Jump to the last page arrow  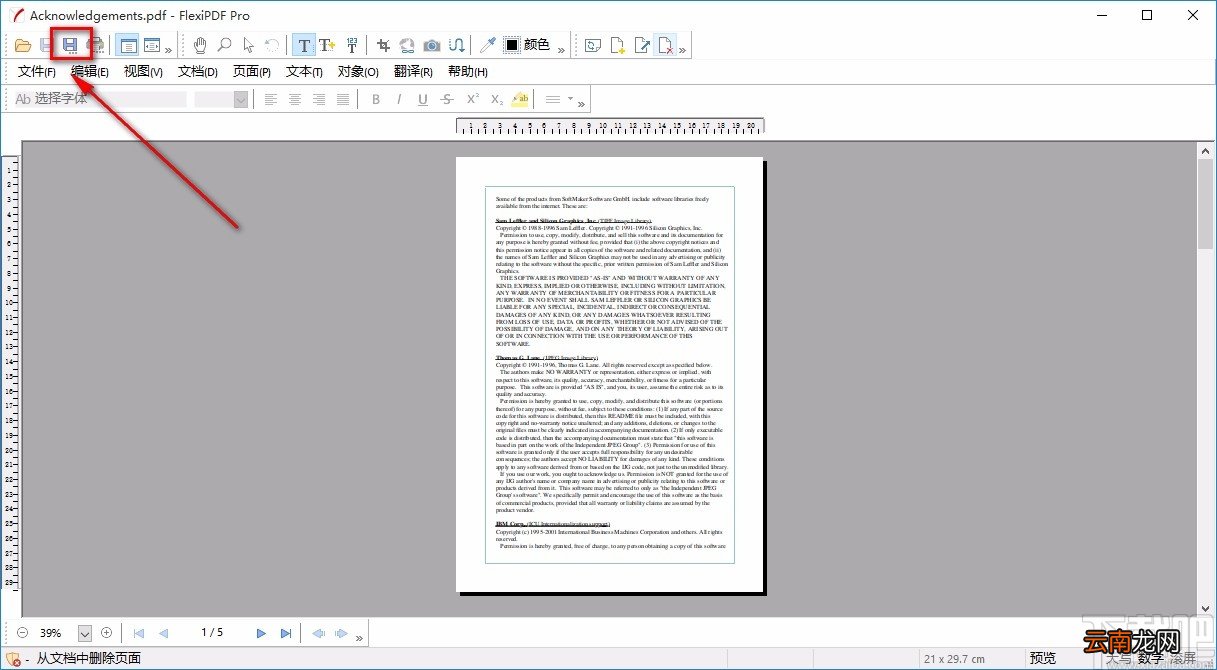286,633
